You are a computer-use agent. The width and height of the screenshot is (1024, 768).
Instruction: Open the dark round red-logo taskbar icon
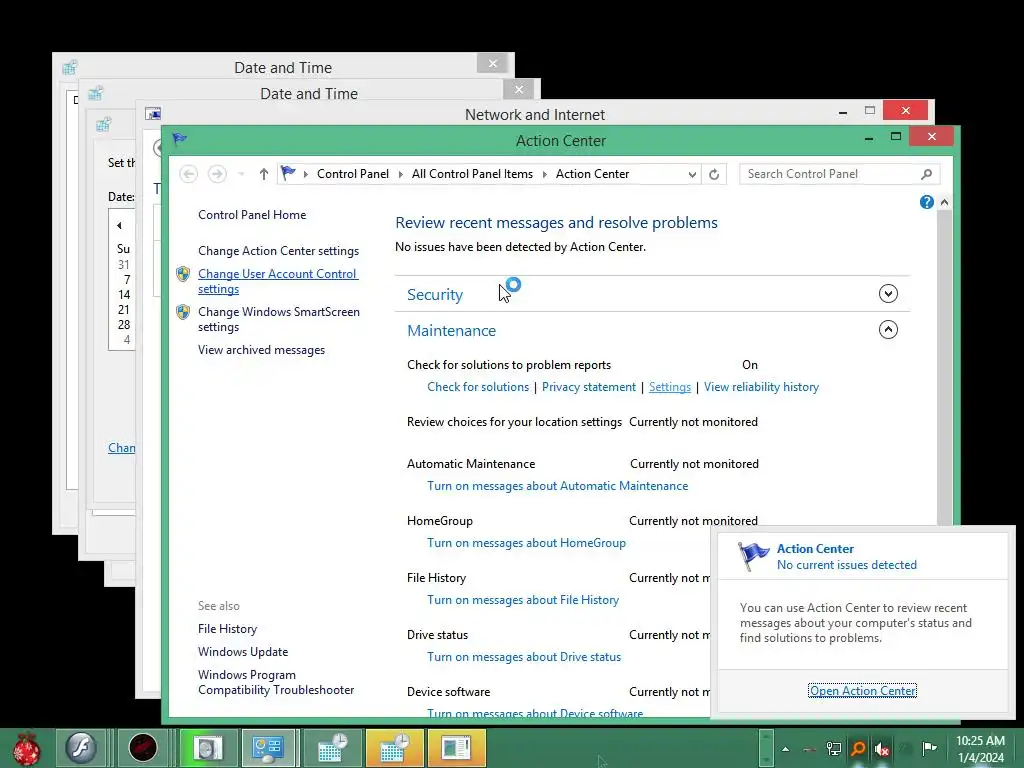click(x=142, y=747)
